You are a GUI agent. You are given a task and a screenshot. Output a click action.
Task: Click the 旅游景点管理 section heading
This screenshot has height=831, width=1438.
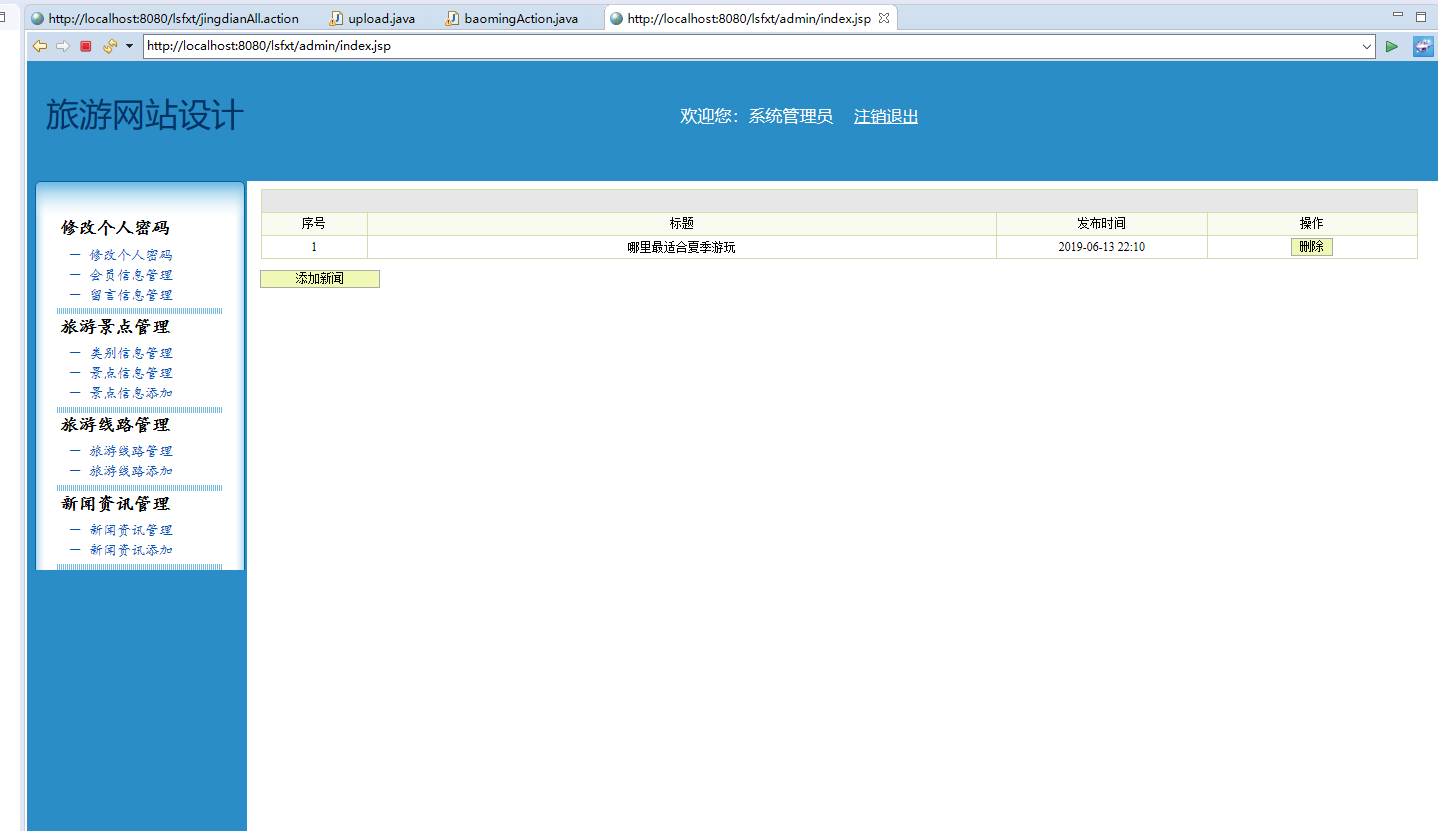pos(115,327)
